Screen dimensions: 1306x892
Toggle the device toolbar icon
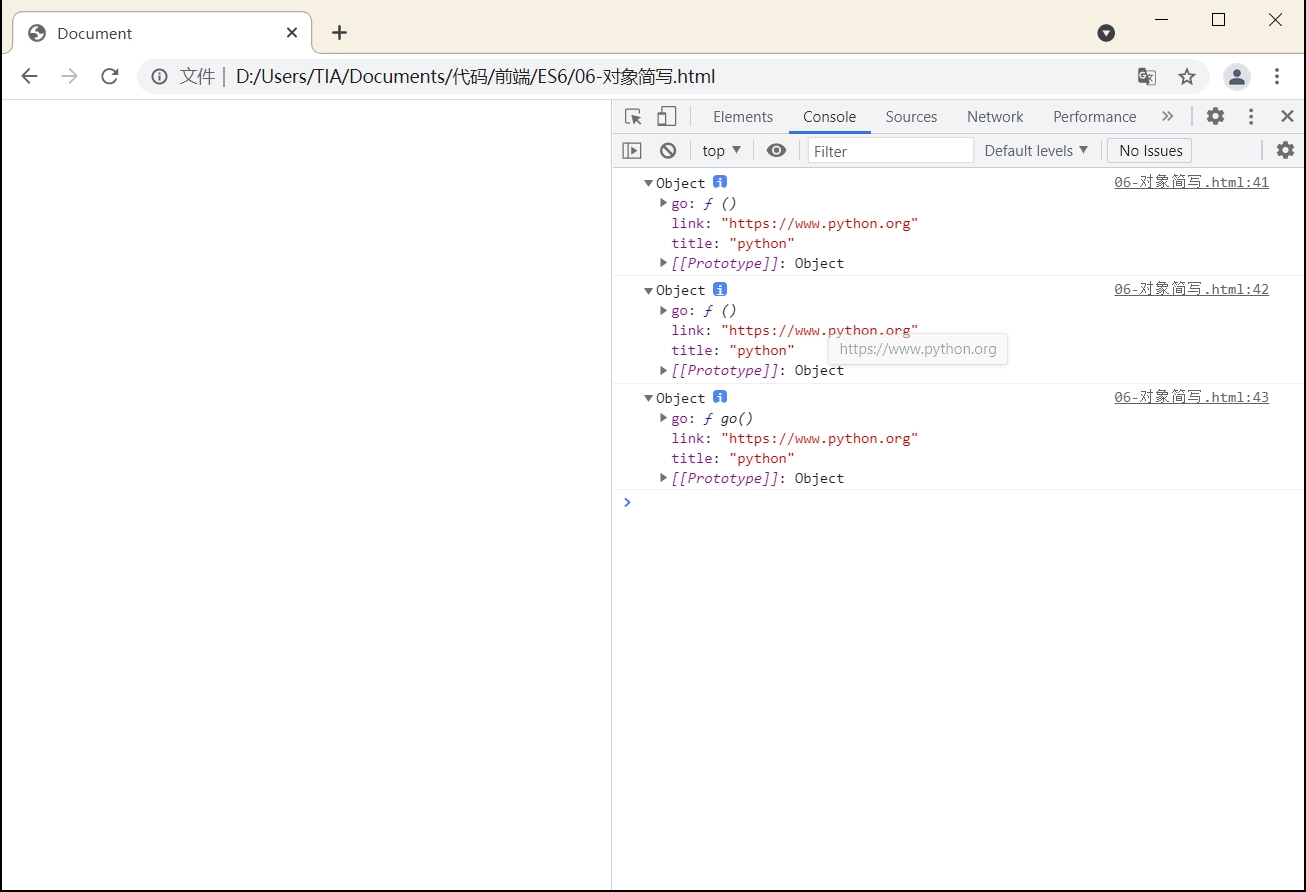tap(666, 116)
